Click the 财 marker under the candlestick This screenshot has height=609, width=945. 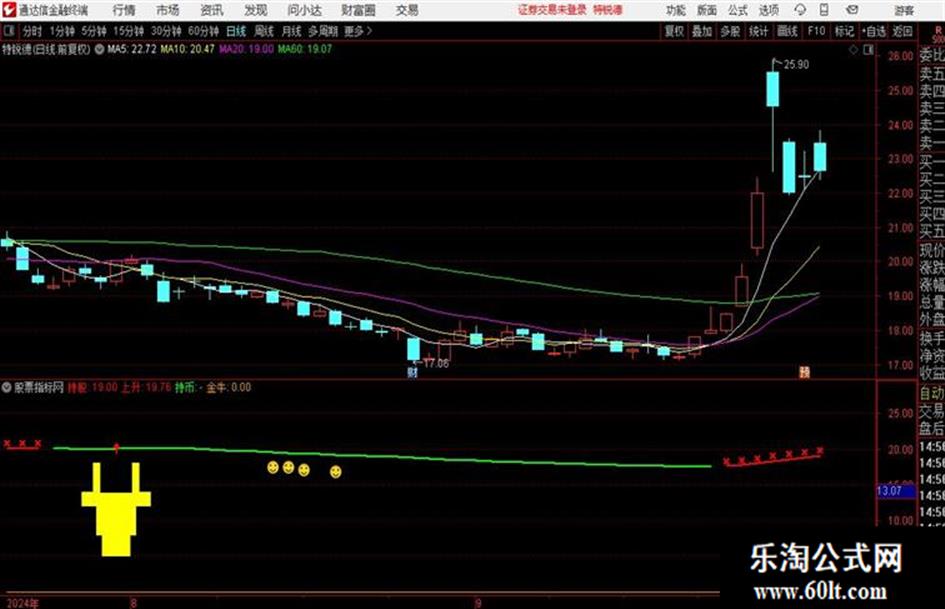pyautogui.click(x=413, y=373)
